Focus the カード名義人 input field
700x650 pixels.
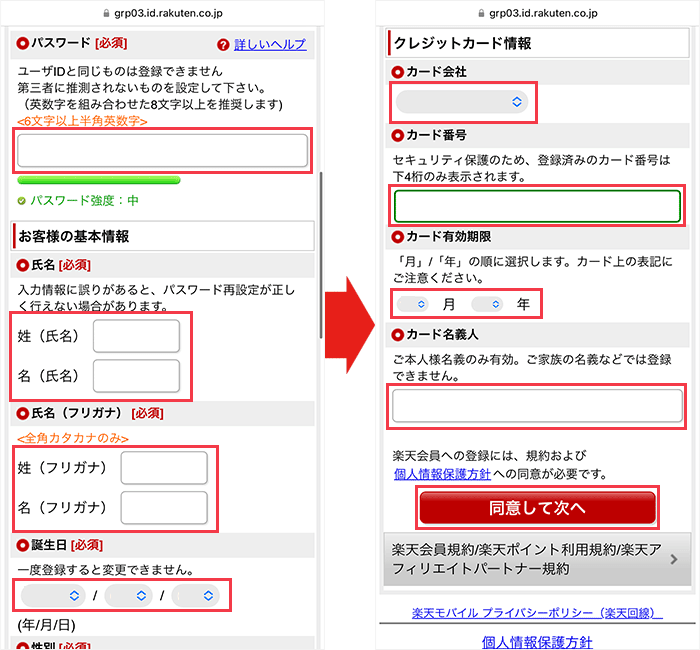537,406
